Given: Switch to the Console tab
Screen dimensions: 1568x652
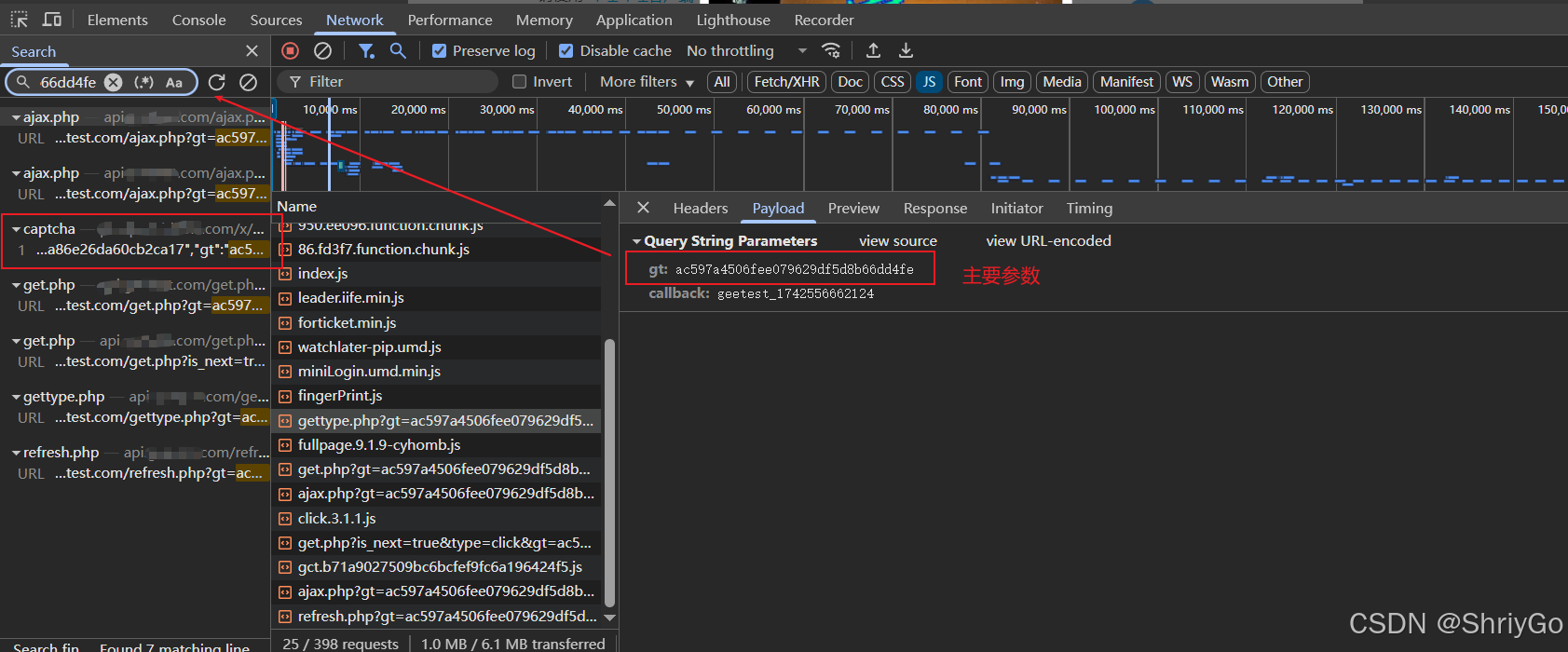Looking at the screenshot, I should pos(199,20).
